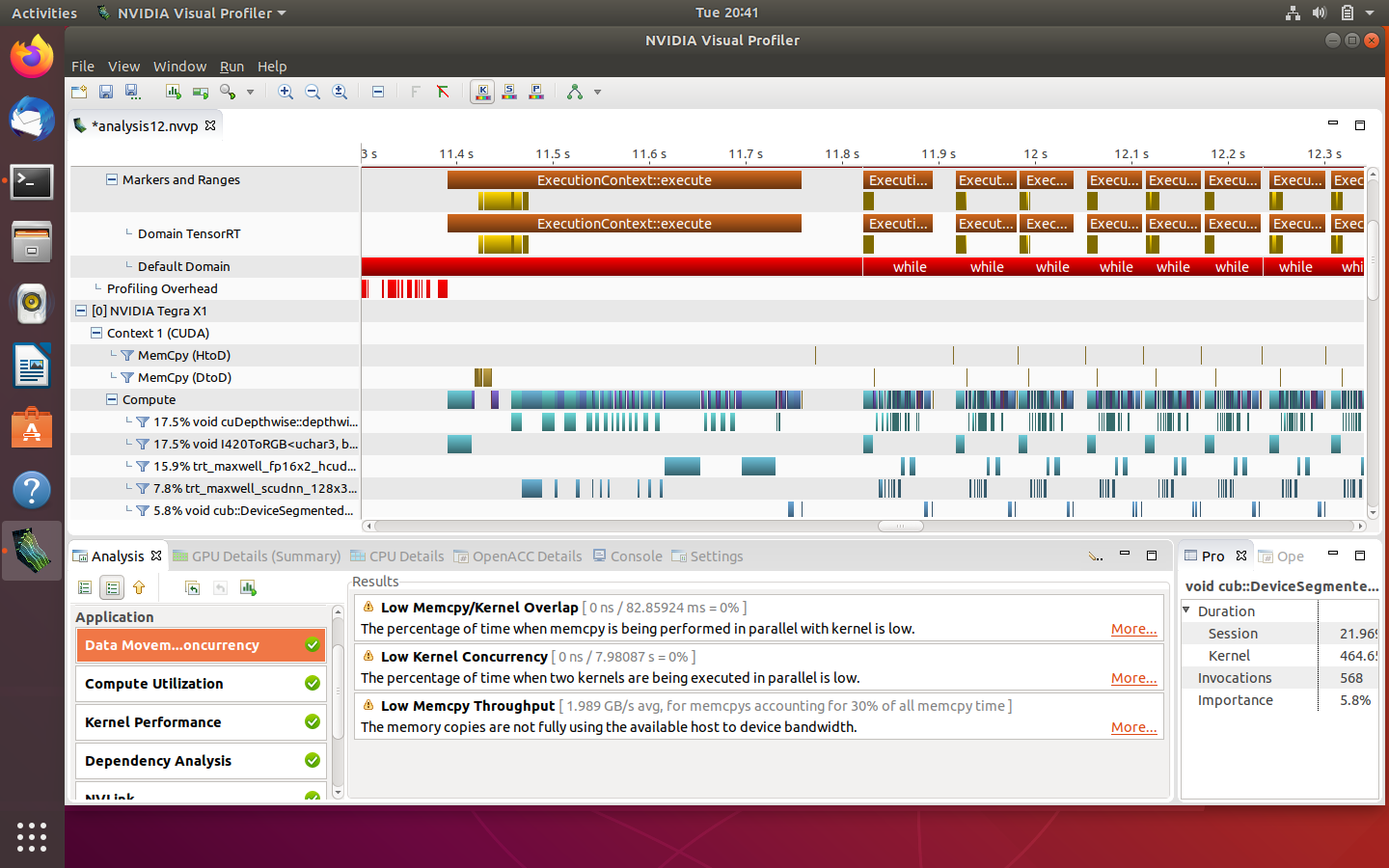Fit timeline to window zoom icon

coord(340,92)
